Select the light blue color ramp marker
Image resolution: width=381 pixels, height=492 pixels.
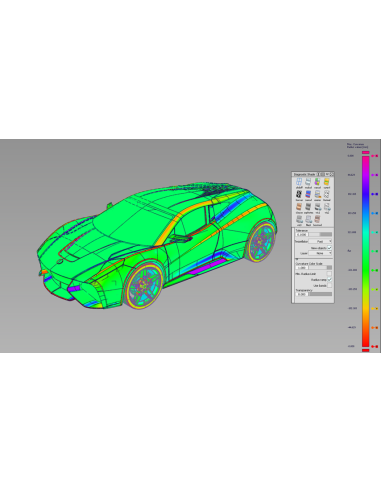(x=375, y=213)
